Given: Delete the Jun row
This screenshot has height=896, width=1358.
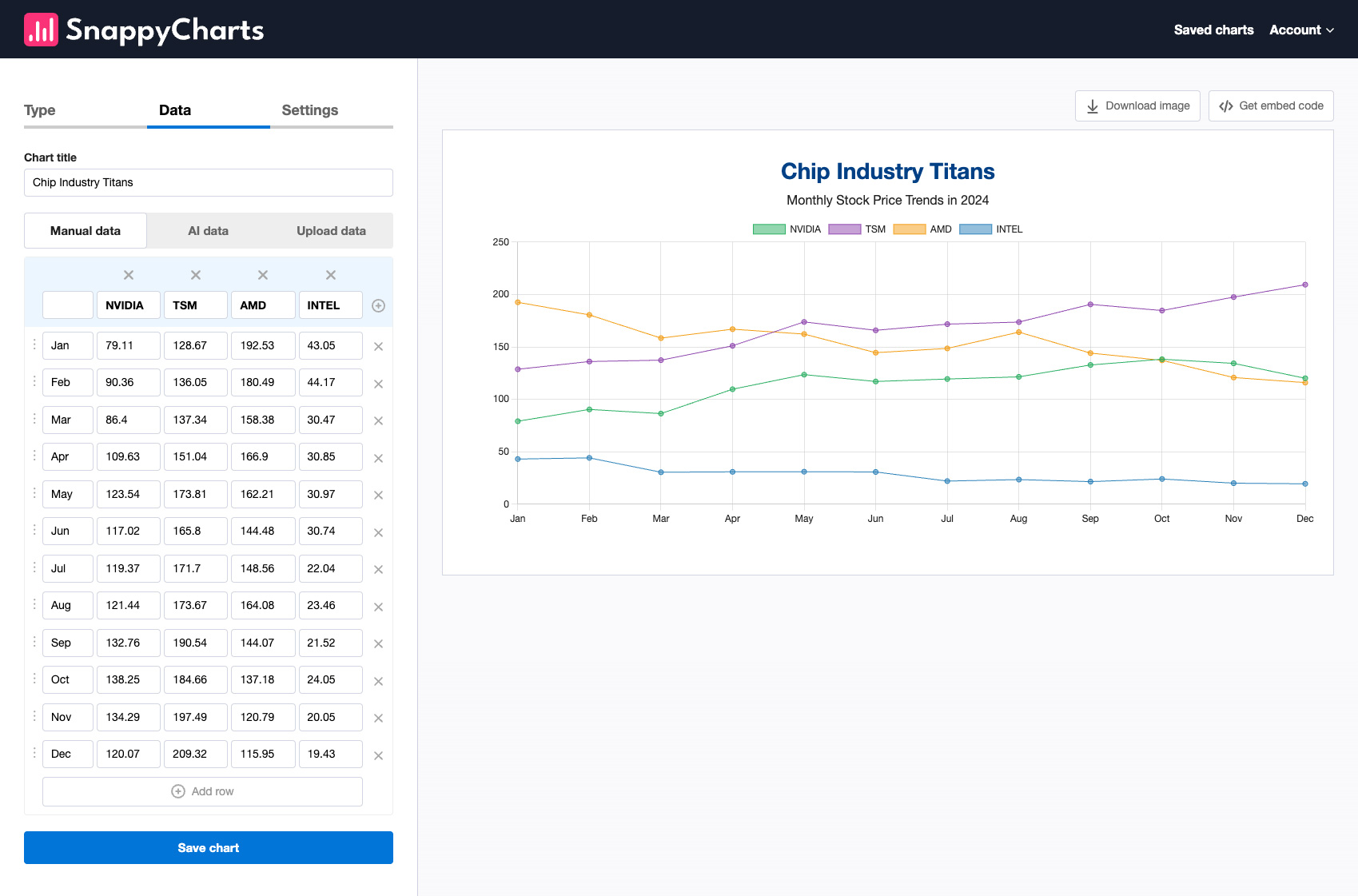Looking at the screenshot, I should pos(379,532).
